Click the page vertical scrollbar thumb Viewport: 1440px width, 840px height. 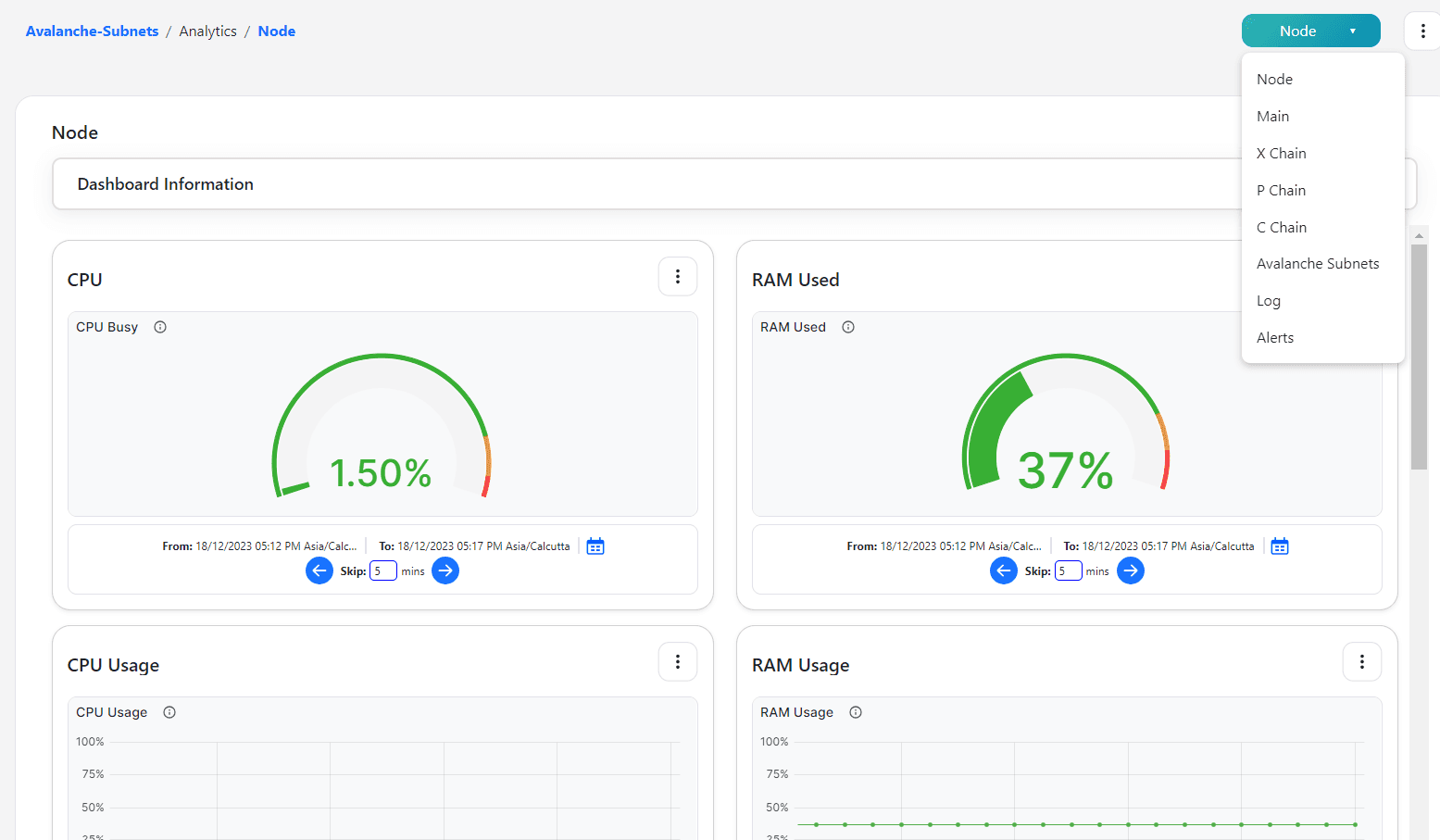point(1419,357)
